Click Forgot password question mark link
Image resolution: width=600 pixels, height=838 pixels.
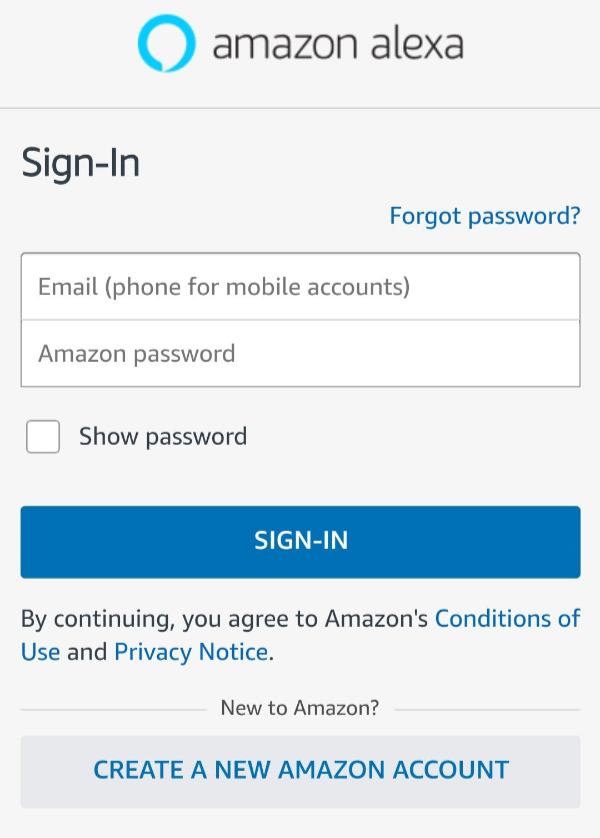(x=484, y=216)
